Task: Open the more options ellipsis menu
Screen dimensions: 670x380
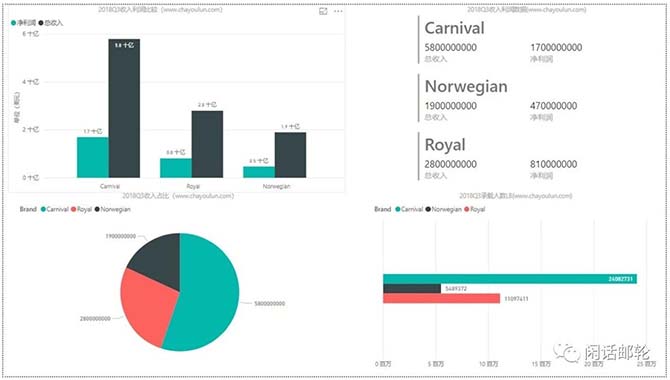Action: point(338,11)
